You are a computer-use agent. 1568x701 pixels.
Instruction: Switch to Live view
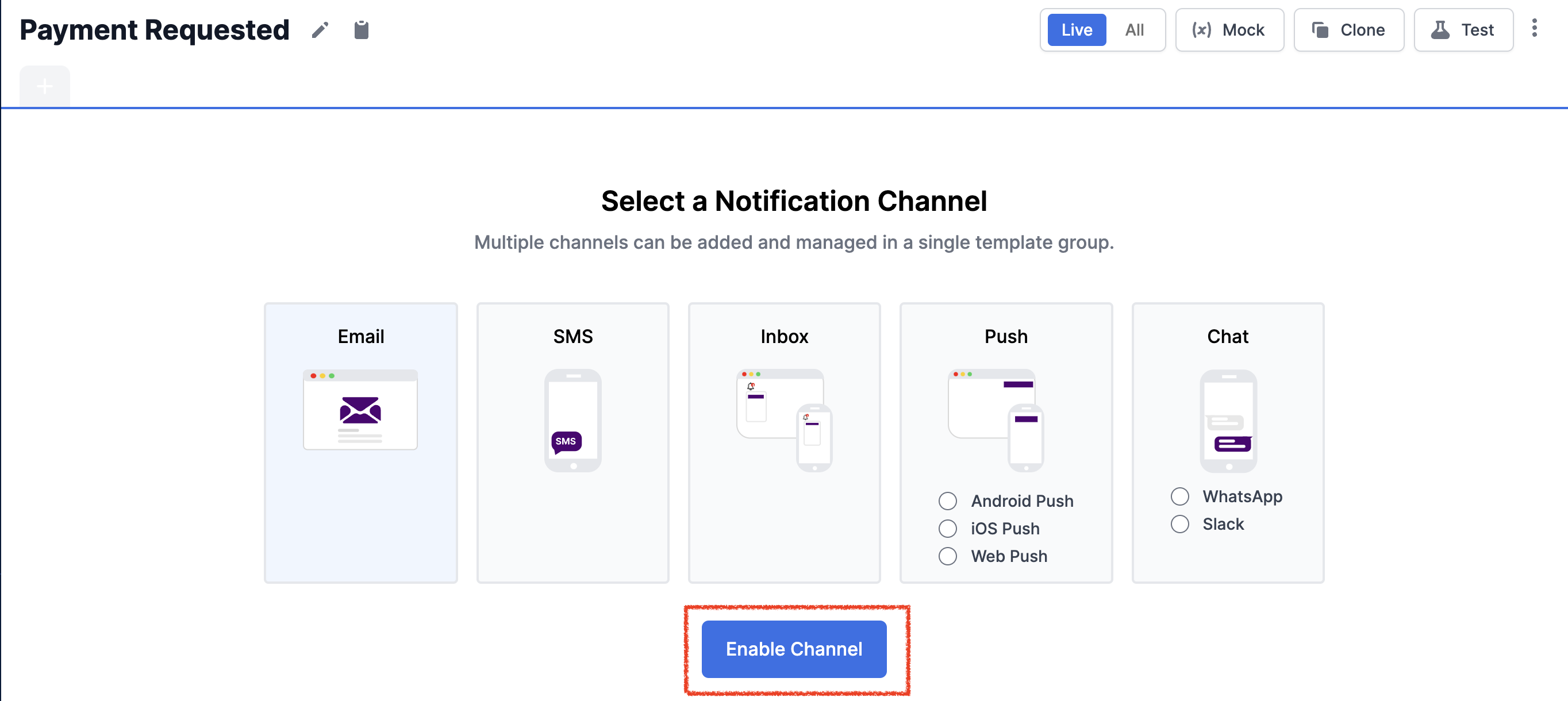[1076, 30]
